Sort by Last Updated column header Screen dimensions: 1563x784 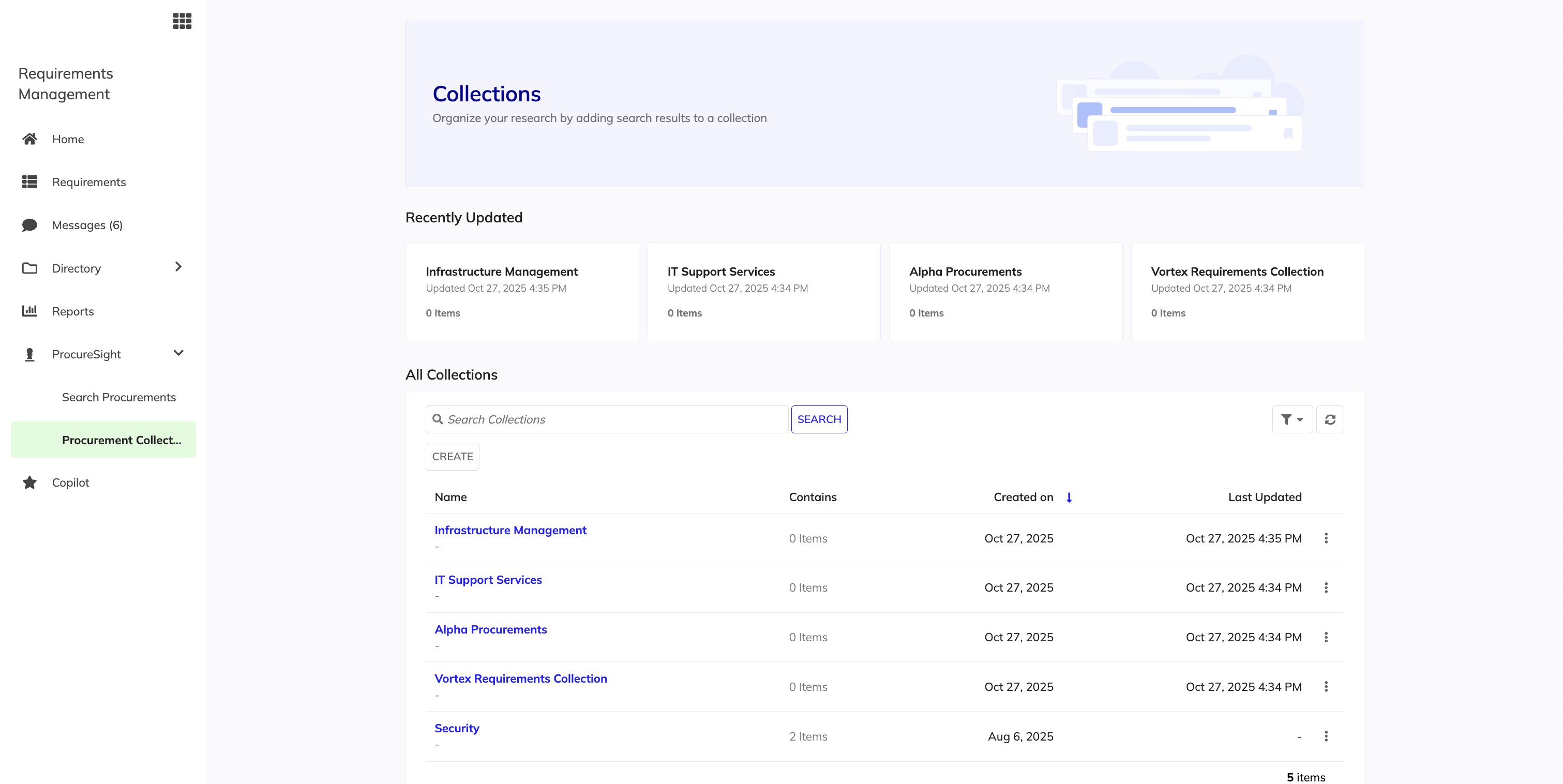1265,497
